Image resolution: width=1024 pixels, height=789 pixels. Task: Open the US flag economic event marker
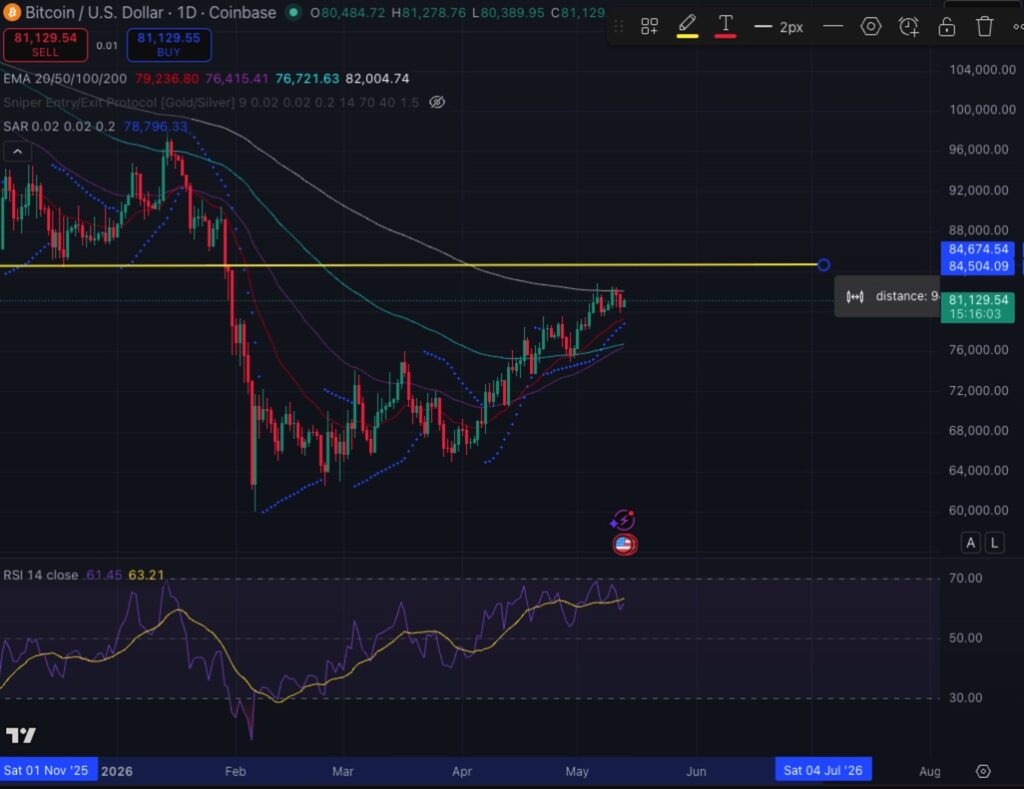pyautogui.click(x=625, y=544)
